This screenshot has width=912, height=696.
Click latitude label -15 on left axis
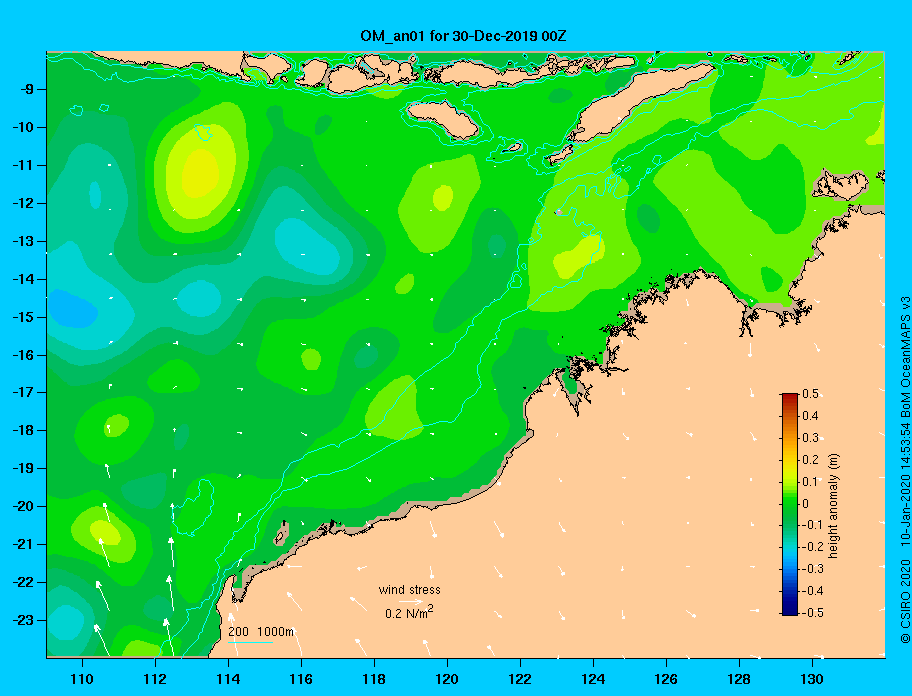click(x=24, y=317)
